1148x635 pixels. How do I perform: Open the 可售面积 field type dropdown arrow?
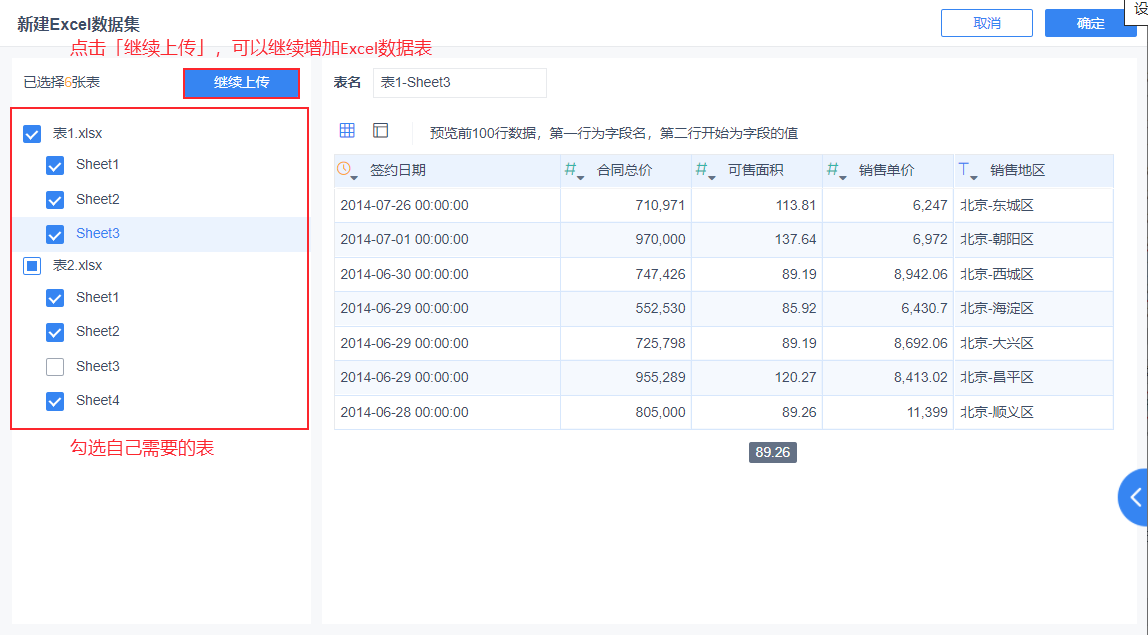click(x=712, y=178)
